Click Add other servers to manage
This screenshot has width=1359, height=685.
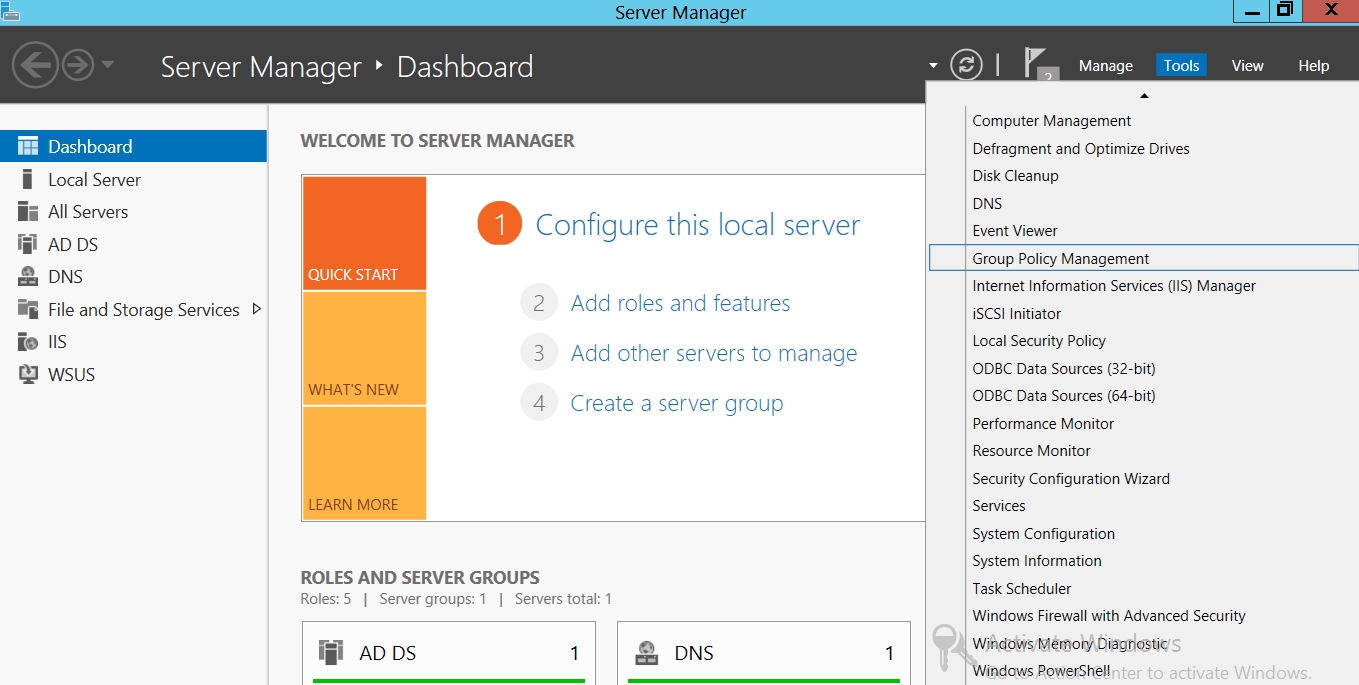[714, 353]
